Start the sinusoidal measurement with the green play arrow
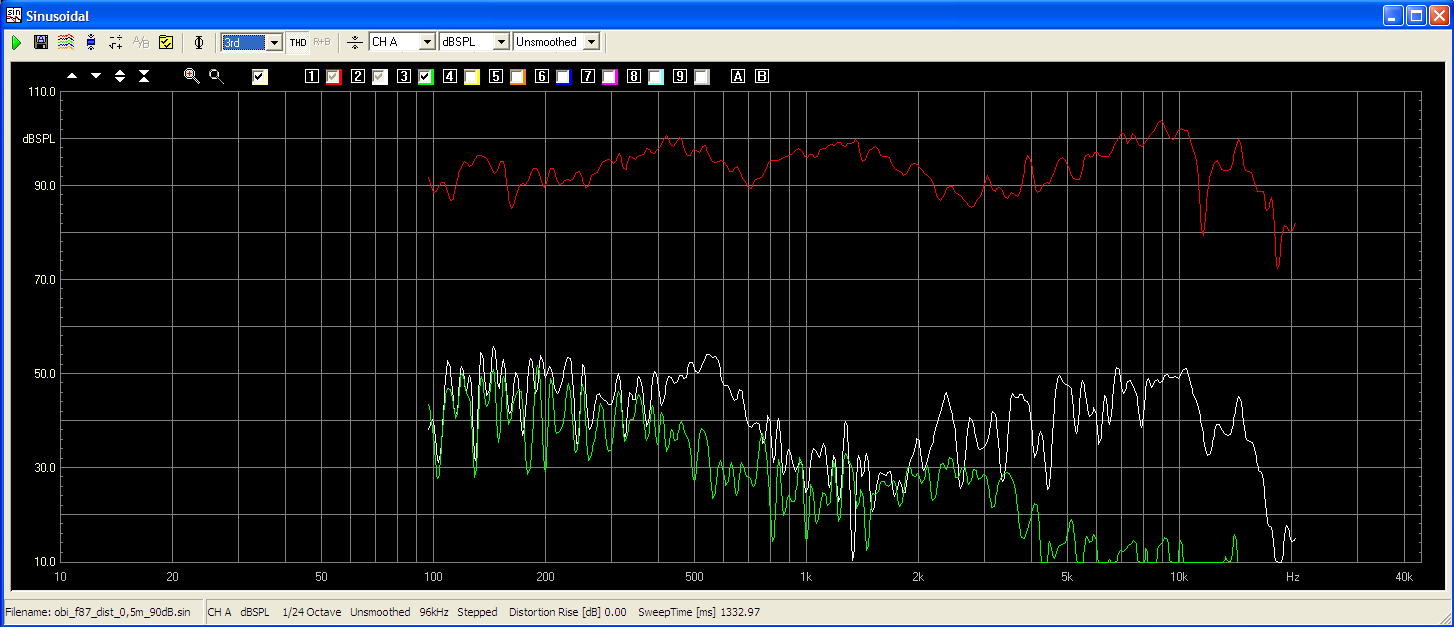Image resolution: width=1454 pixels, height=627 pixels. (17, 42)
